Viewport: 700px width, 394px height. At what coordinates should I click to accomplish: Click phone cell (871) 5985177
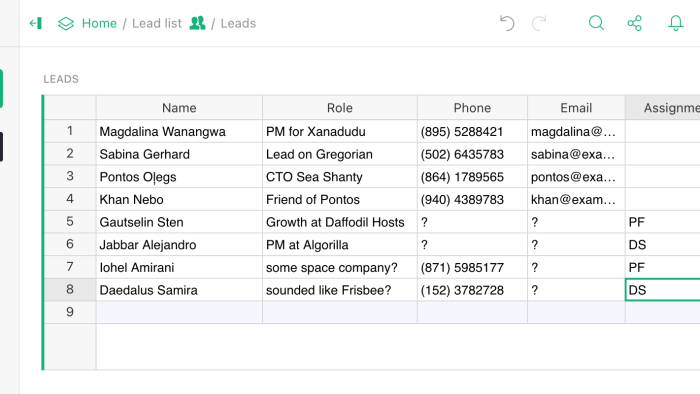pos(472,267)
